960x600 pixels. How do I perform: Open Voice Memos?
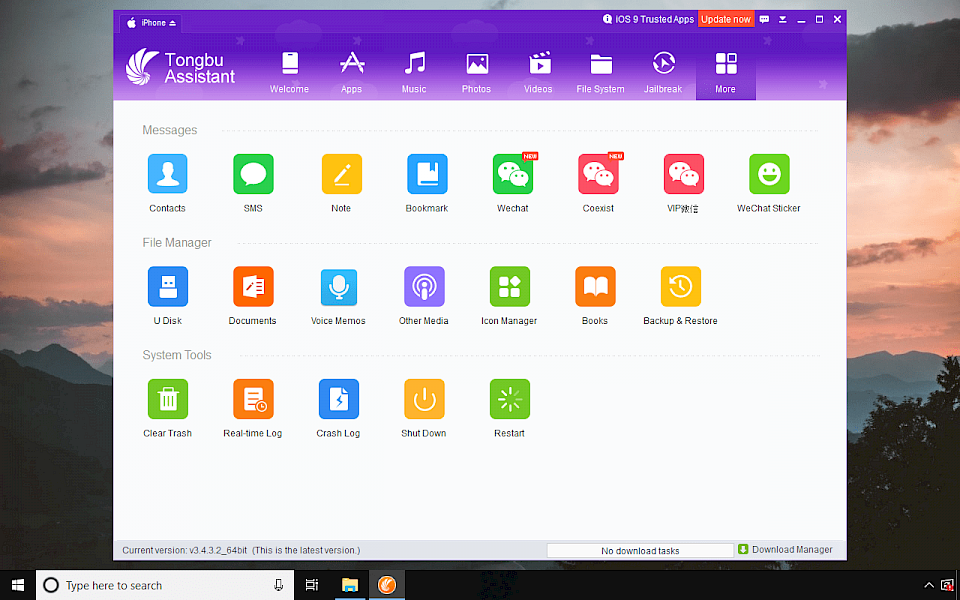tap(339, 287)
